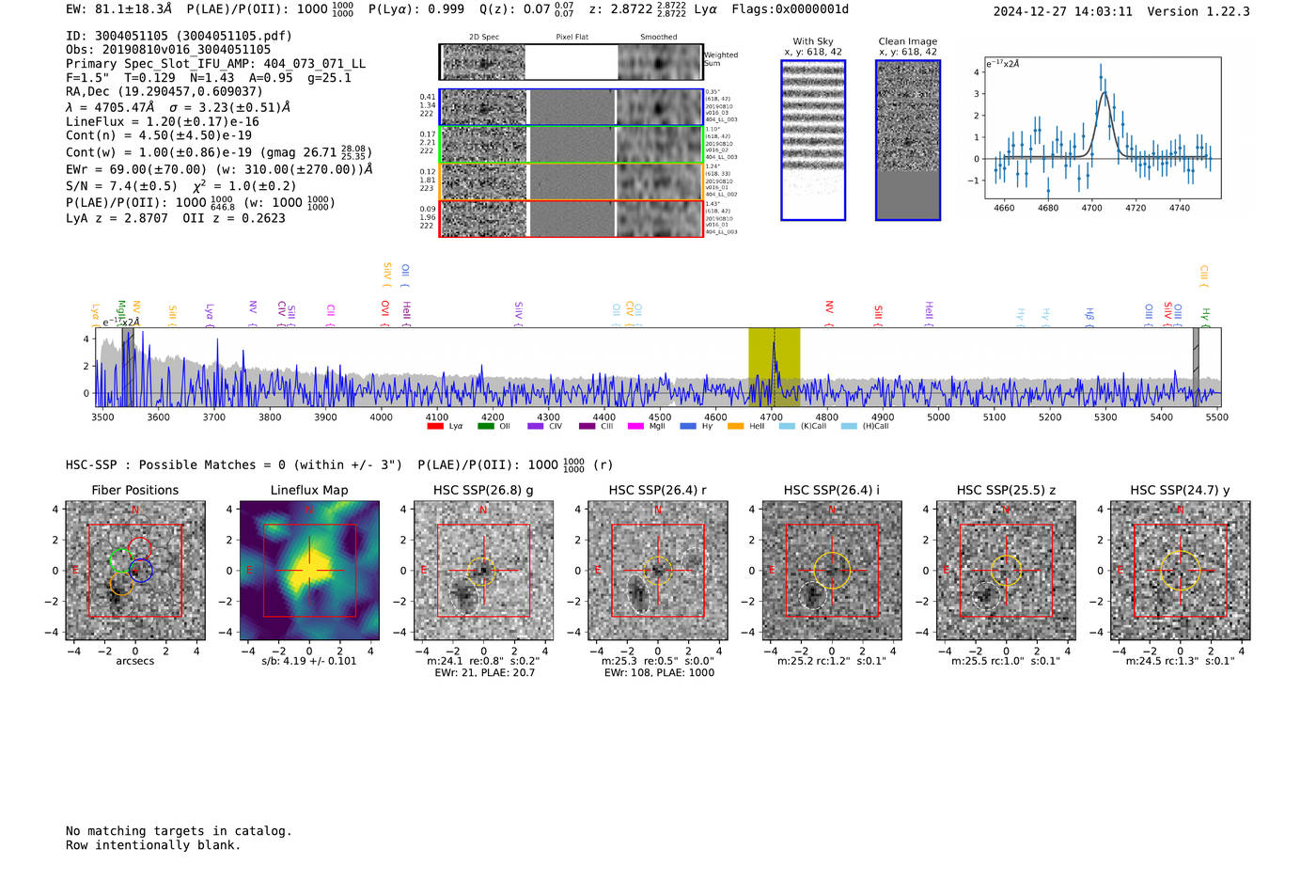Viewport: 1316px width, 896px height.
Task: Click the Clean Image panel
Action: tap(908, 140)
